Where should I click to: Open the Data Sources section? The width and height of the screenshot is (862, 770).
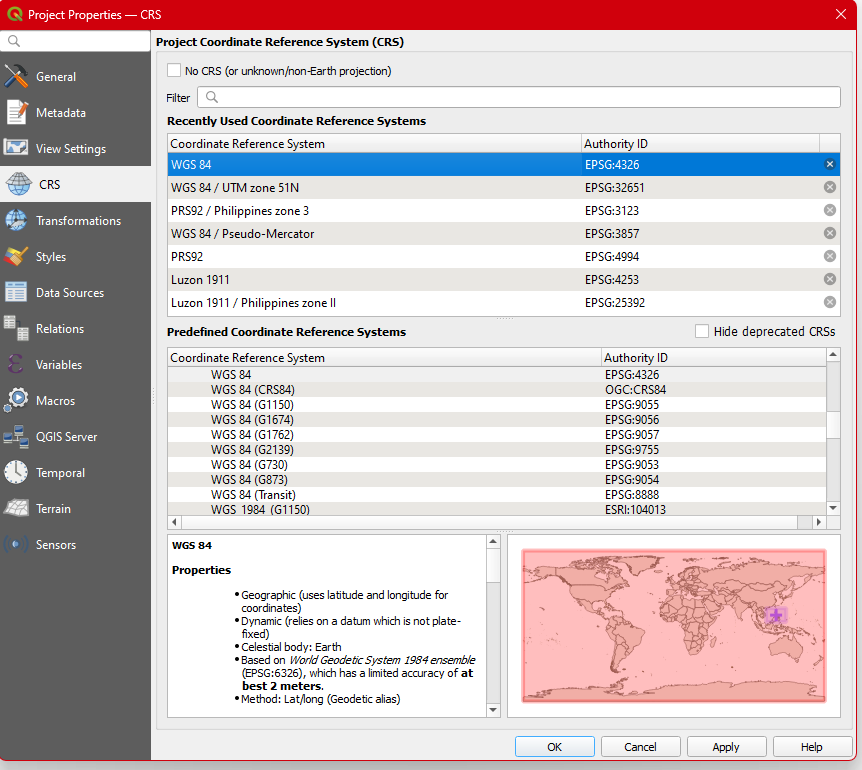[69, 293]
